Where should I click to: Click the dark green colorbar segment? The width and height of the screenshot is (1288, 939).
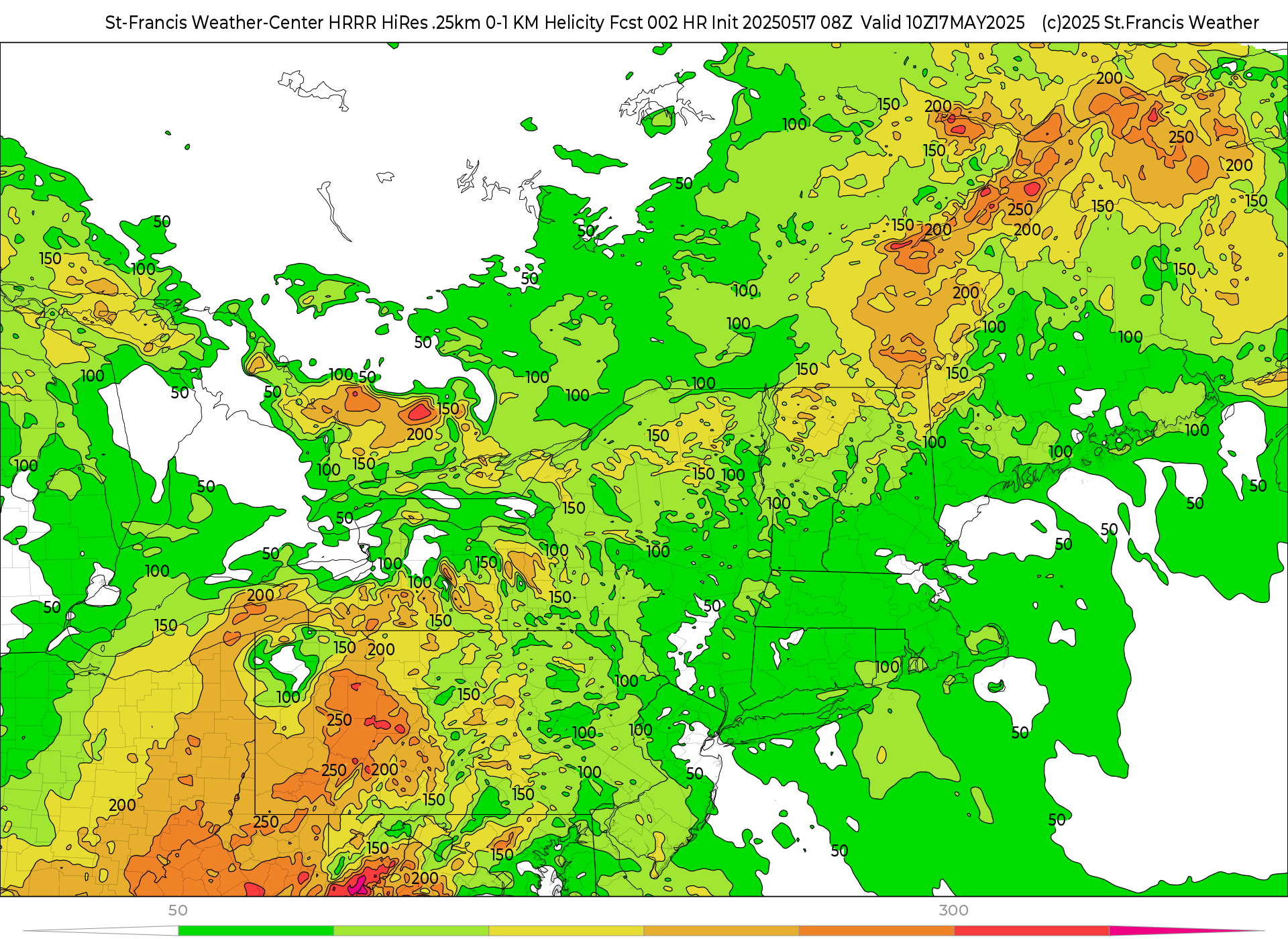coord(256,931)
